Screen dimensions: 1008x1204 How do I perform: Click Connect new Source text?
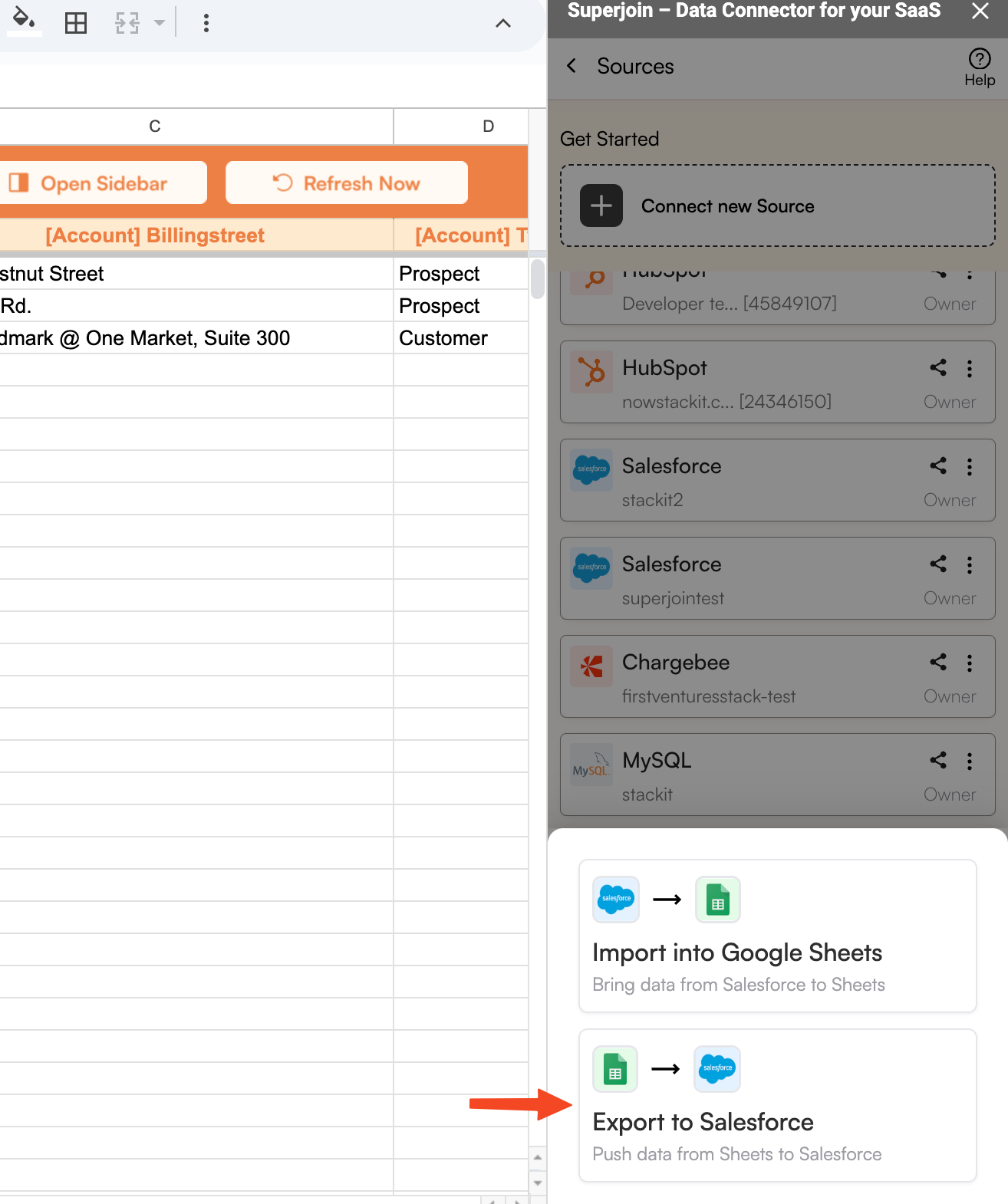[728, 206]
